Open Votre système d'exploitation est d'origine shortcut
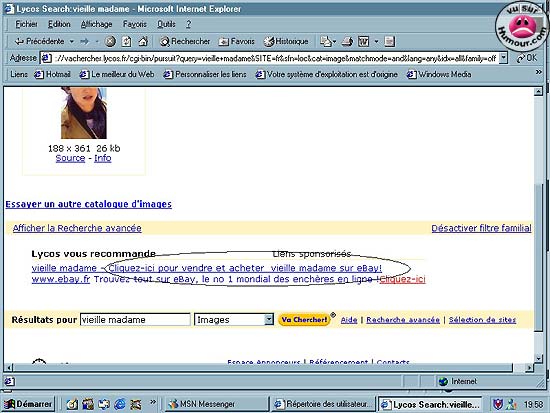This screenshot has width=550, height=413. (x=327, y=74)
